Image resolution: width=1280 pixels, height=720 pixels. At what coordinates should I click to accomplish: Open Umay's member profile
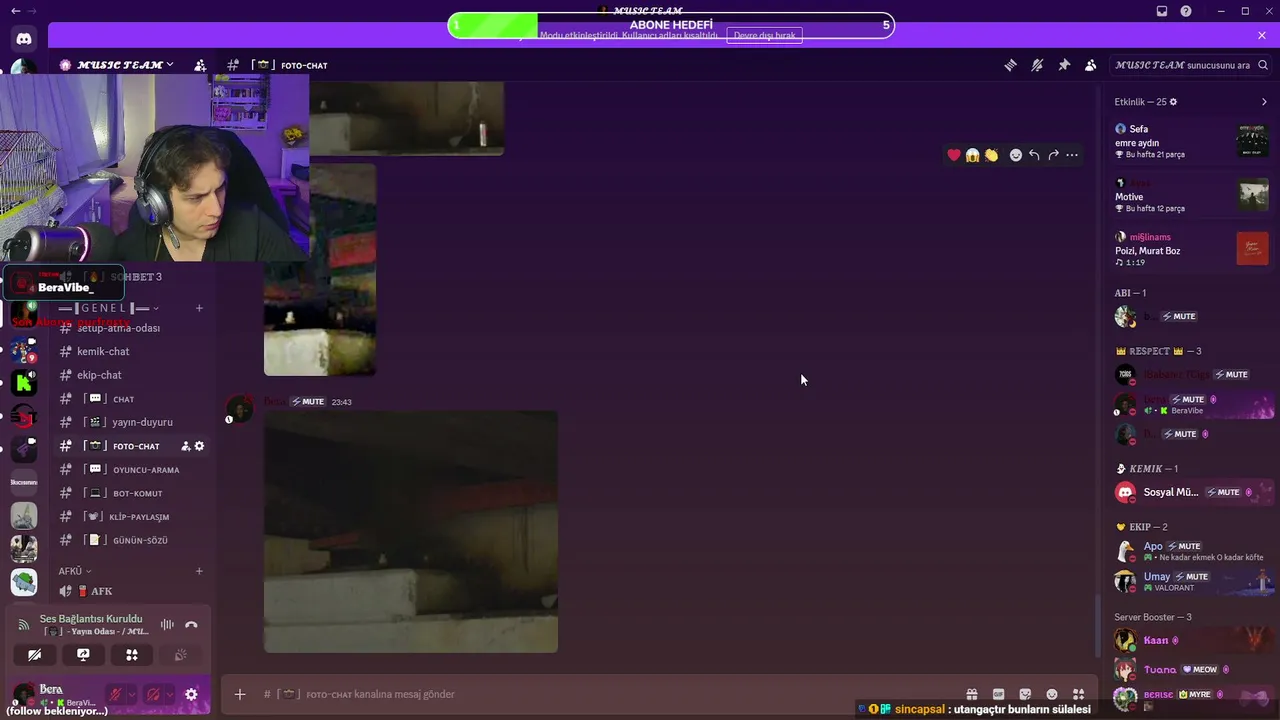pos(1192,581)
